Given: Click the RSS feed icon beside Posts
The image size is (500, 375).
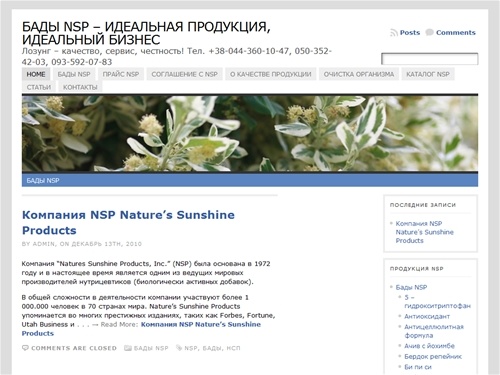Looking at the screenshot, I should tap(394, 33).
